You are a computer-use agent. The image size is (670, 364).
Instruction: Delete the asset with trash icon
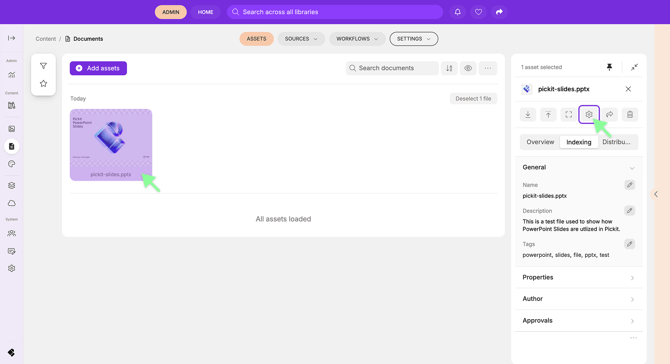click(630, 114)
